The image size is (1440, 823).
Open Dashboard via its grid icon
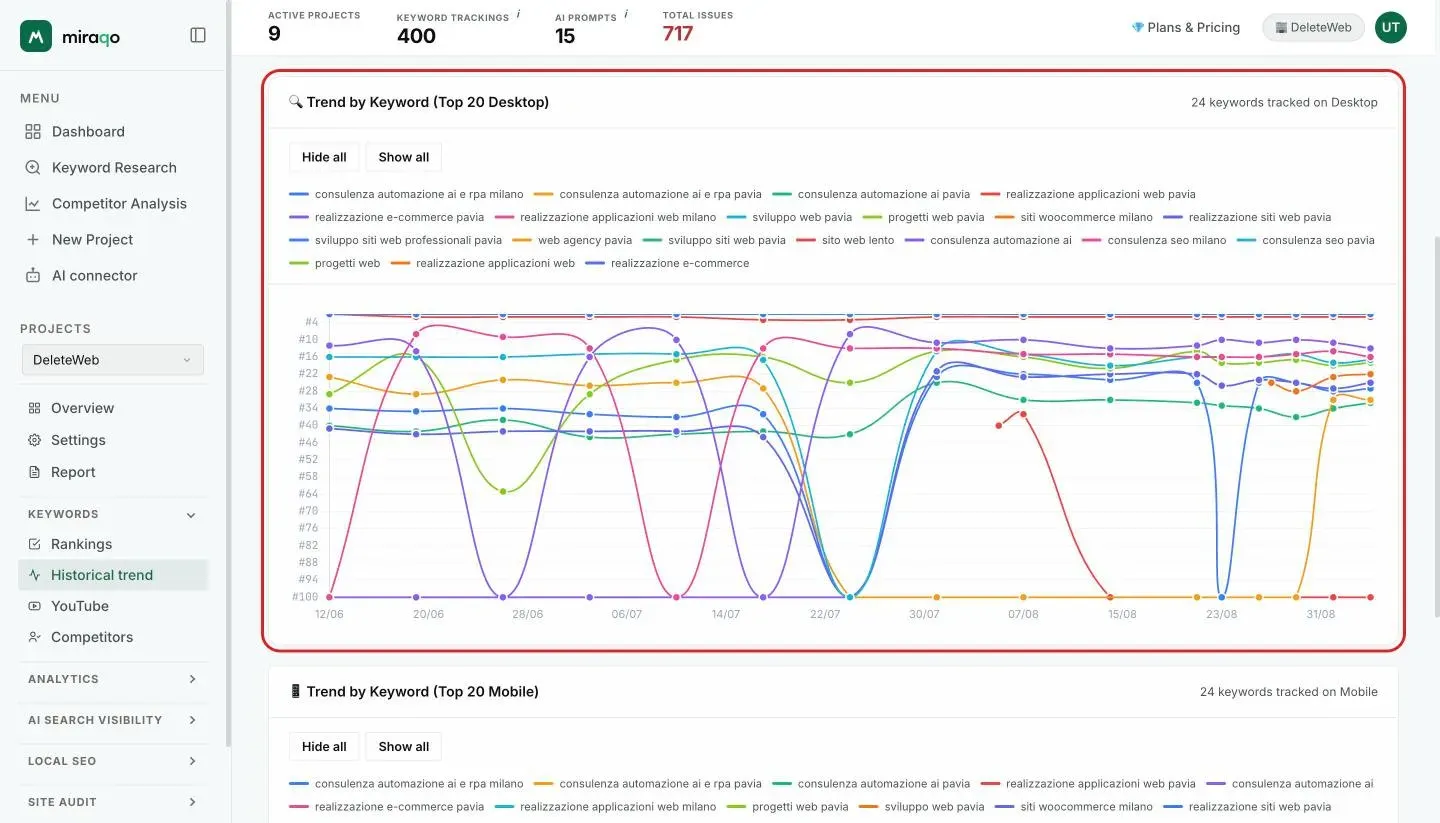pos(33,132)
